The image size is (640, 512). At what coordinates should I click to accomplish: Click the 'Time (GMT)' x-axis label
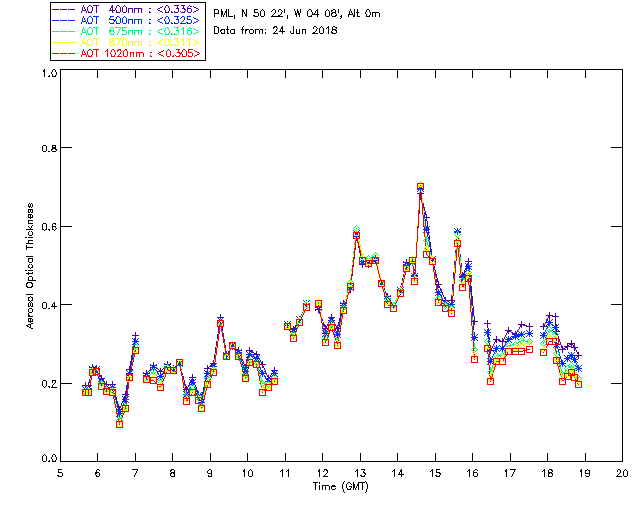pos(340,487)
